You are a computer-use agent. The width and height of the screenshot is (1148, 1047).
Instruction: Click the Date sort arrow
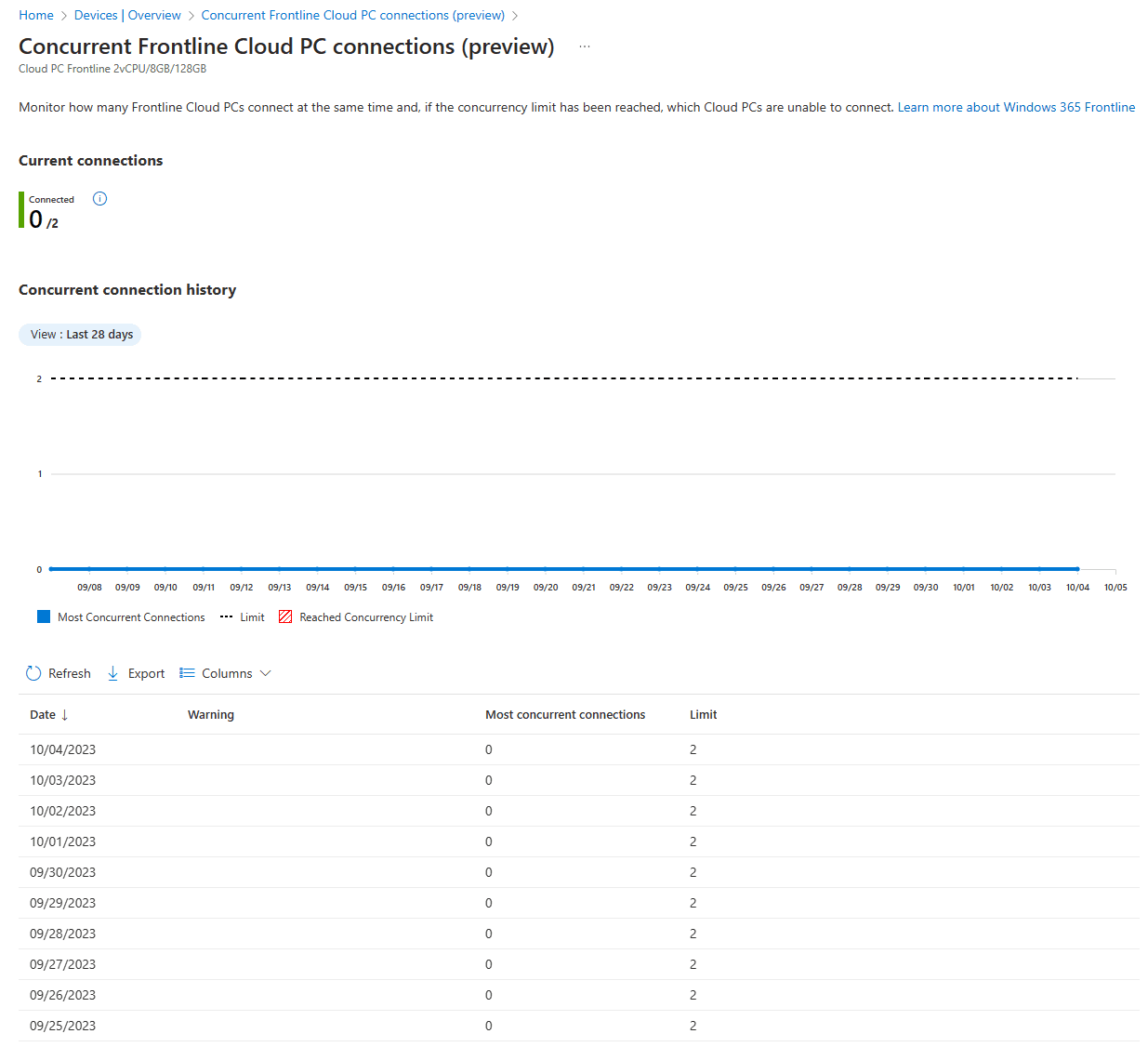pyautogui.click(x=64, y=715)
